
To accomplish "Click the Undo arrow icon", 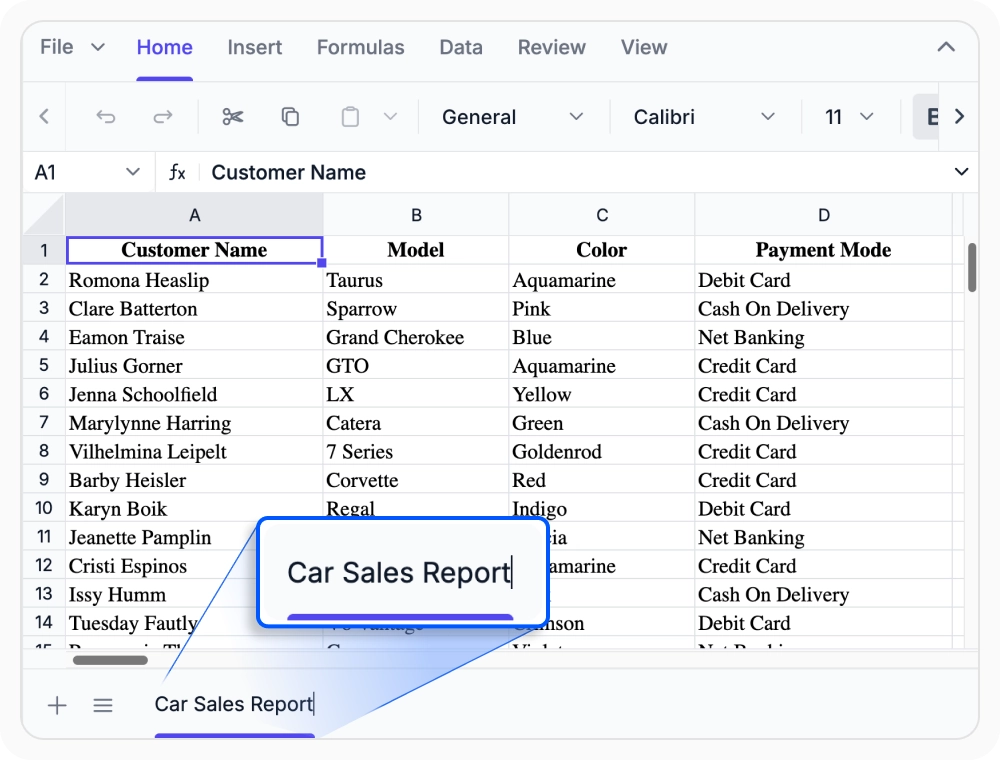I will coord(106,117).
